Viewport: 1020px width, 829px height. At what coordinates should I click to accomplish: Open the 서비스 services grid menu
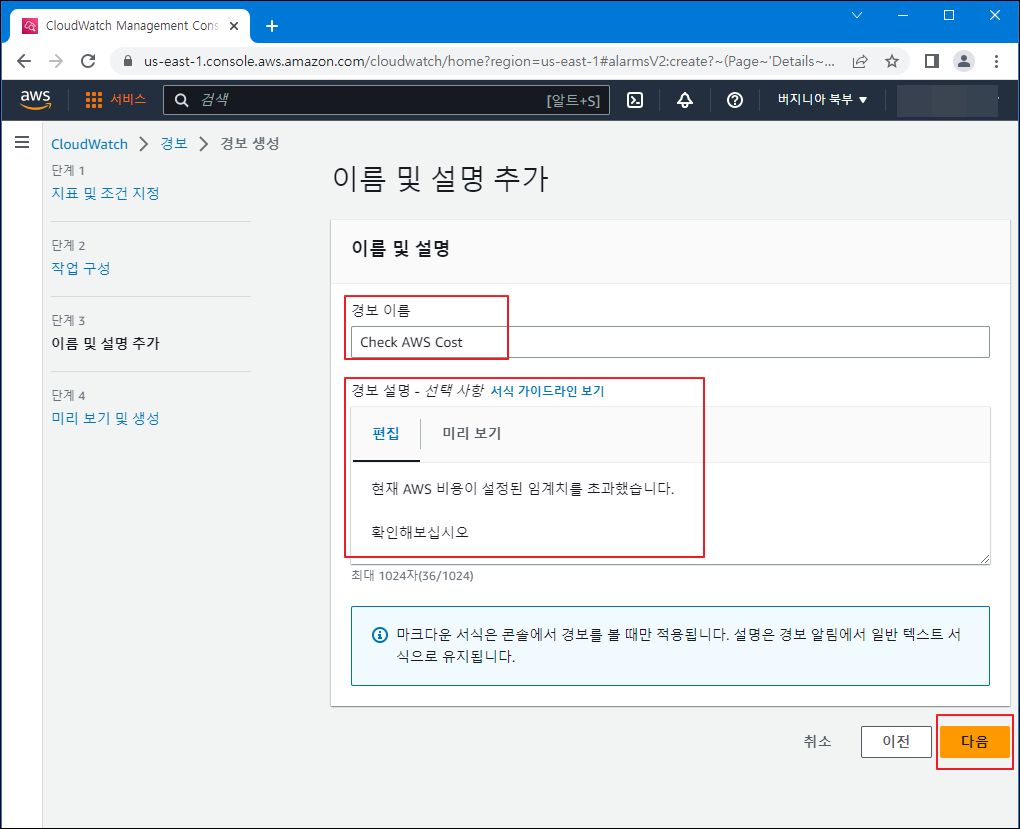(x=115, y=100)
